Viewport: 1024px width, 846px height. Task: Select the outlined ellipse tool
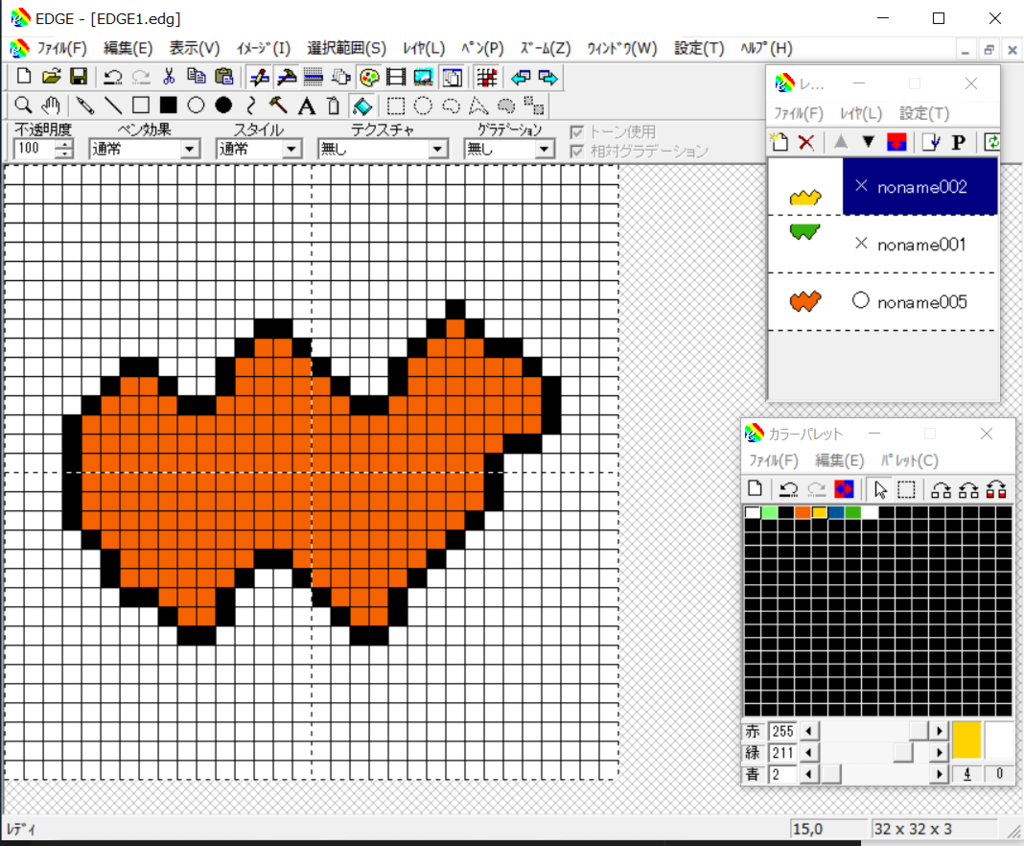(x=196, y=105)
